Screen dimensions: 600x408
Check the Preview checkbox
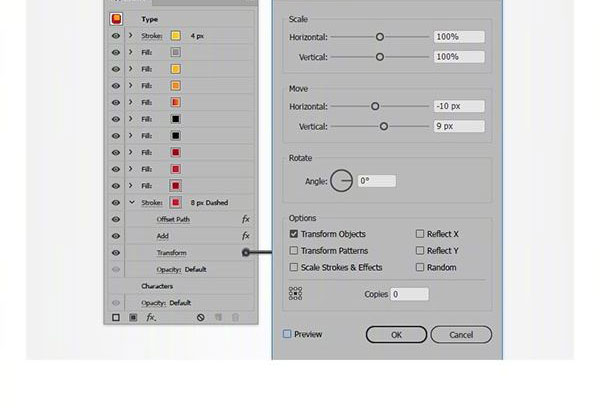click(x=288, y=334)
